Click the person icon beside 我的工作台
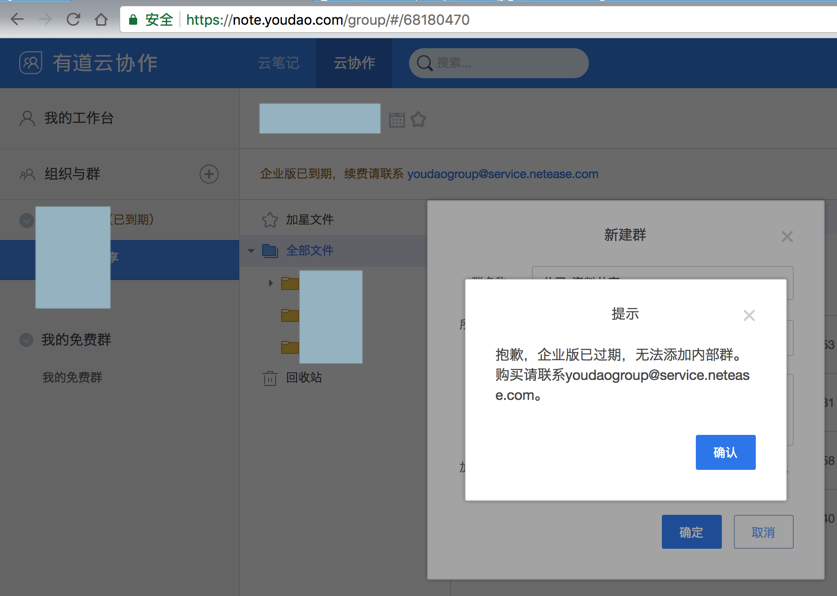The height and width of the screenshot is (596, 837). click(27, 118)
